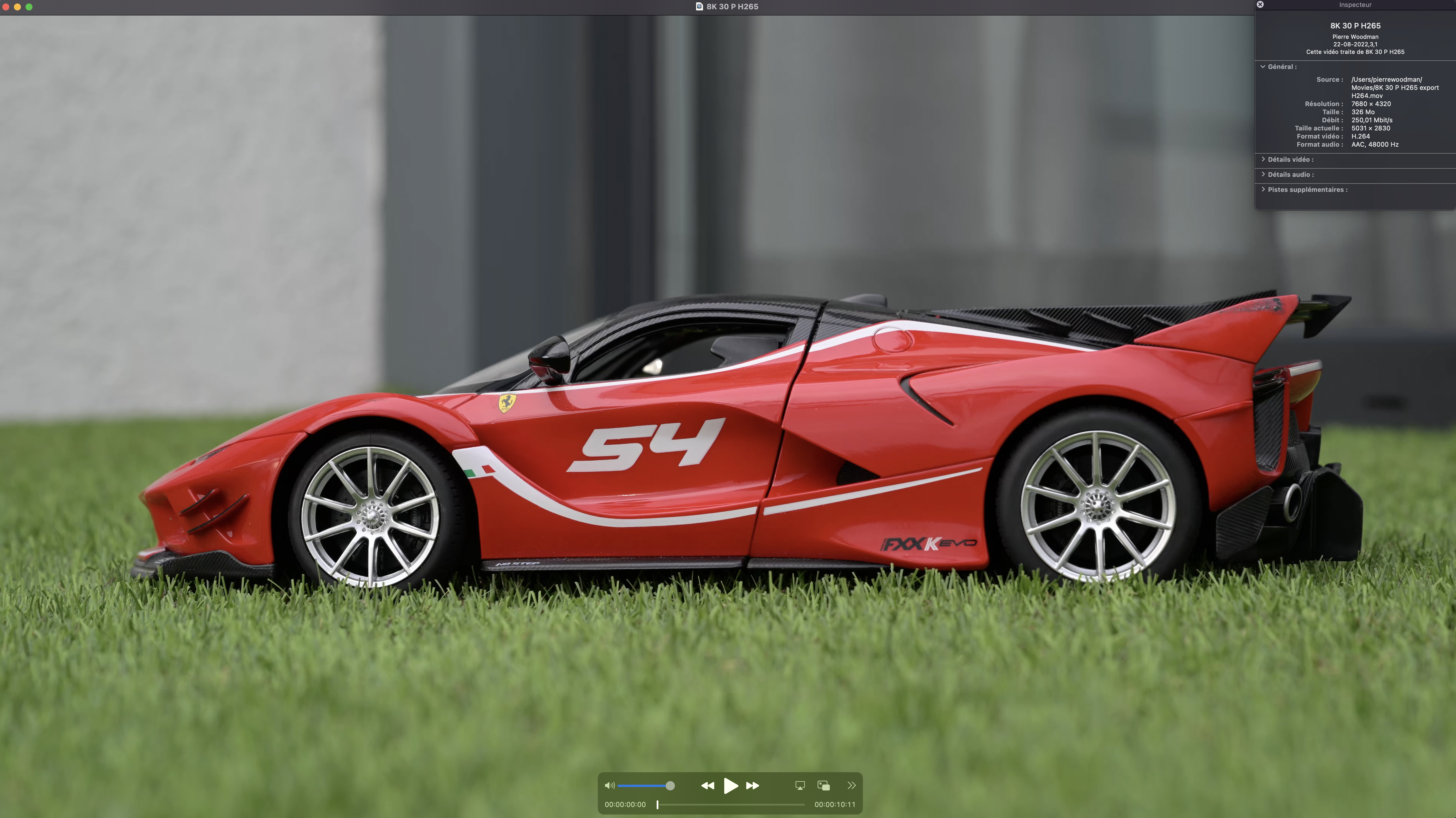
Task: Open the AirPlay menu
Action: pyautogui.click(x=800, y=785)
